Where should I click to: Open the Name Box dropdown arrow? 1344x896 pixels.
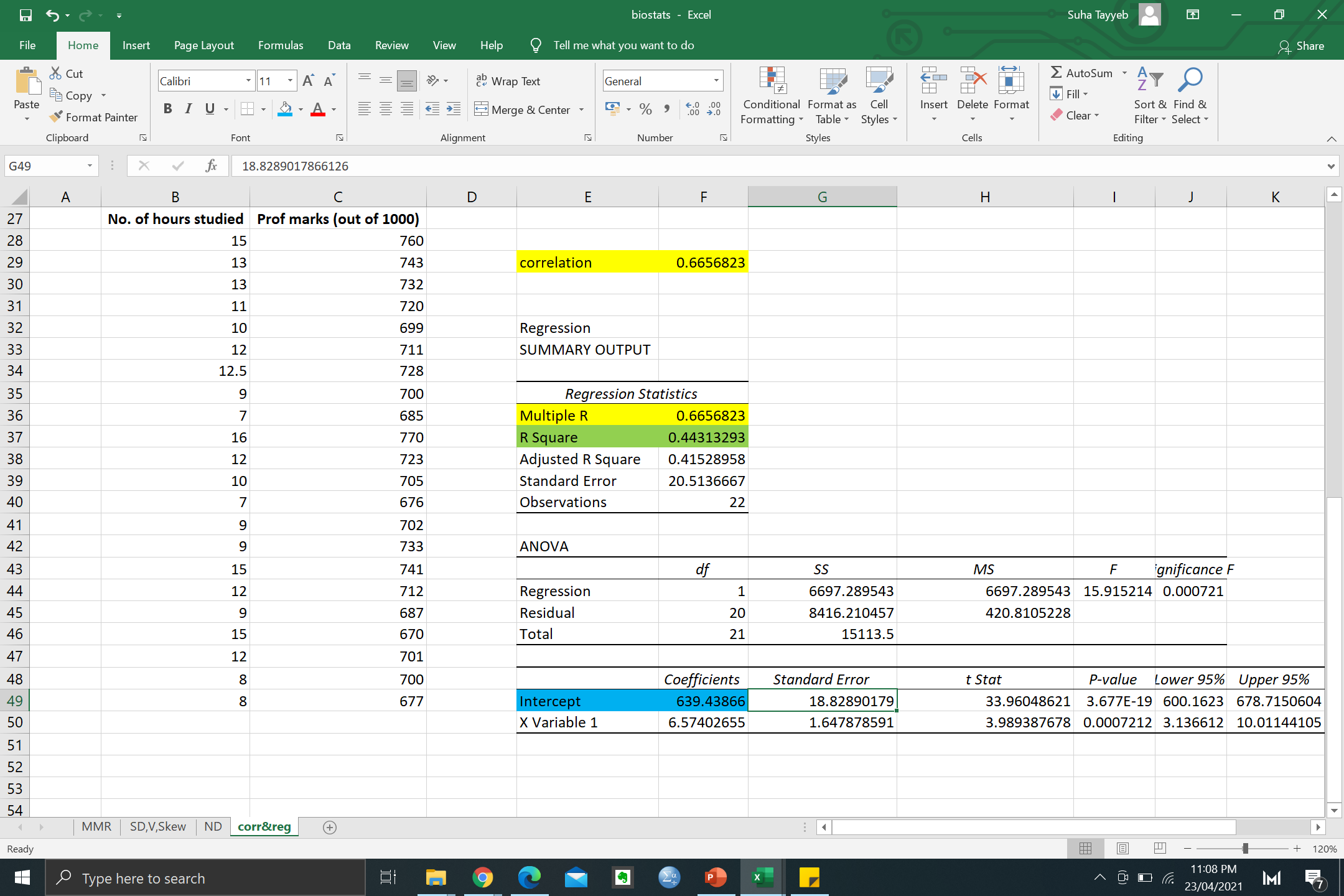click(x=90, y=166)
